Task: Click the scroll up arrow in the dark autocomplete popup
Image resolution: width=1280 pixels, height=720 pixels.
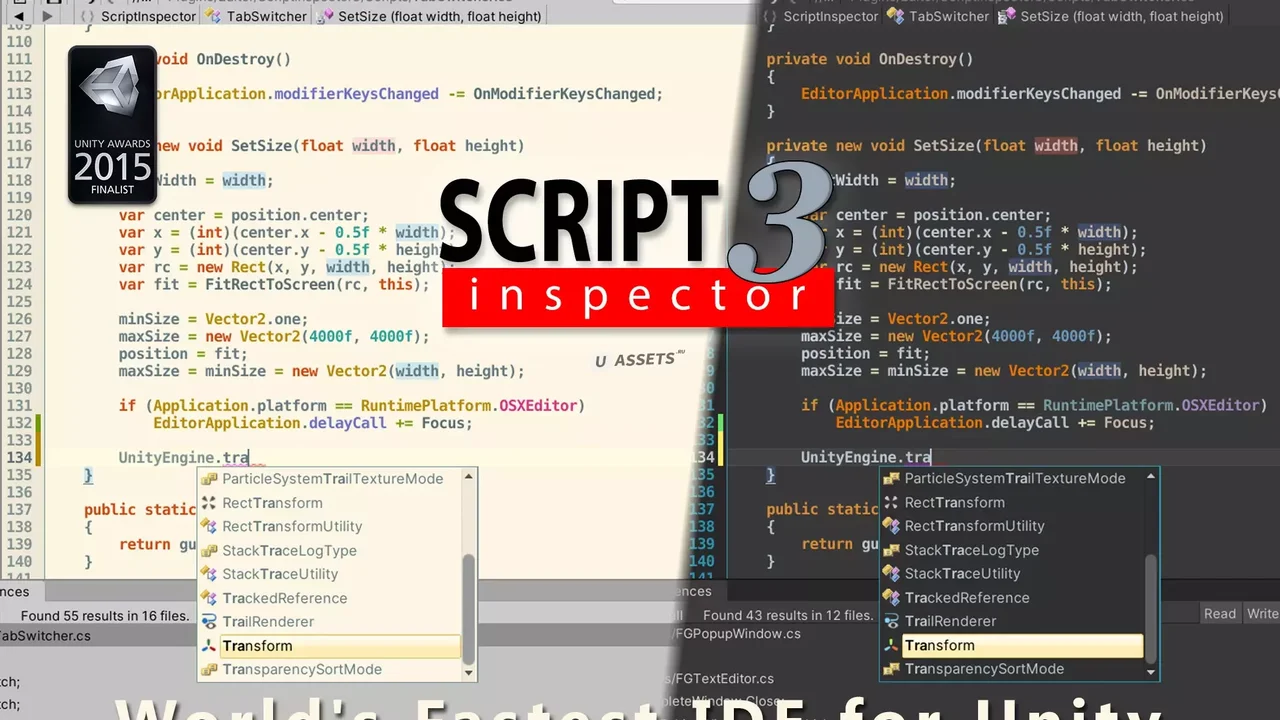Action: click(1151, 477)
